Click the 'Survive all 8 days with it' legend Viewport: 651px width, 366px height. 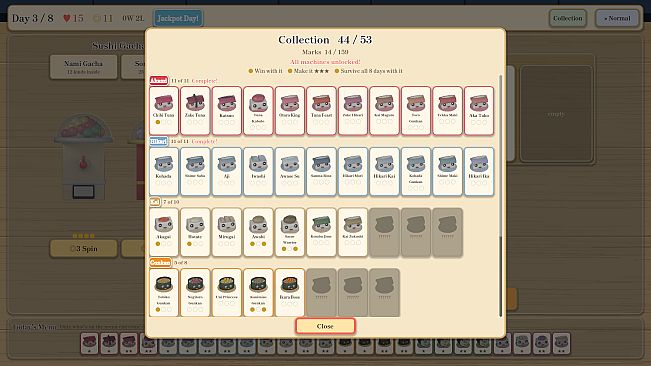click(369, 71)
